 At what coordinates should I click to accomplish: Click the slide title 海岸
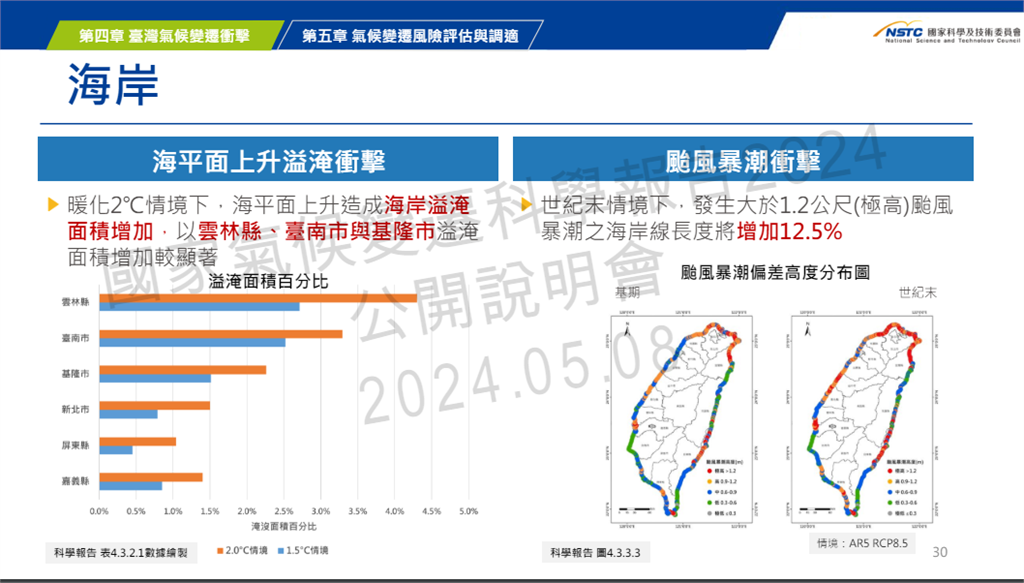(113, 86)
